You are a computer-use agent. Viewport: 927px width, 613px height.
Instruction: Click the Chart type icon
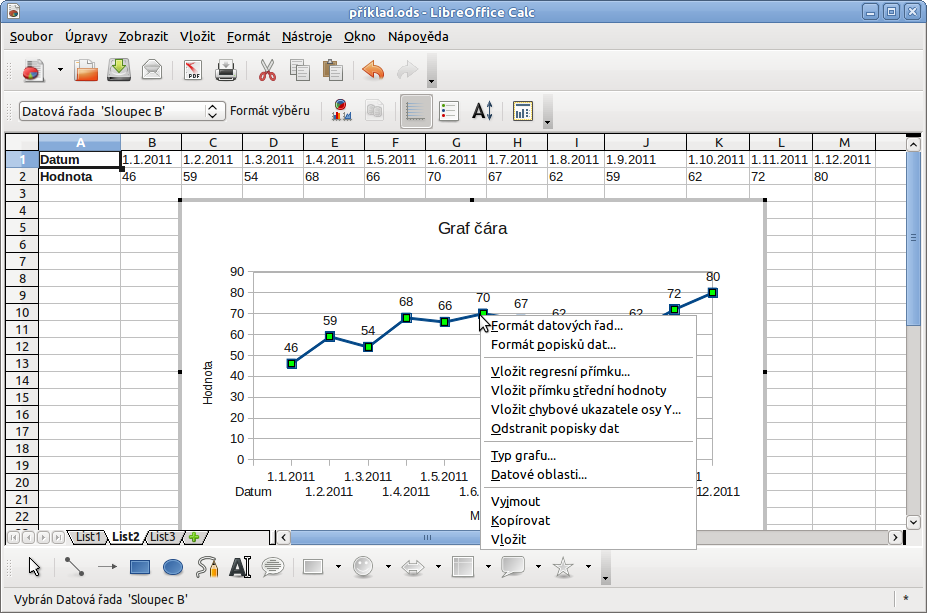342,111
